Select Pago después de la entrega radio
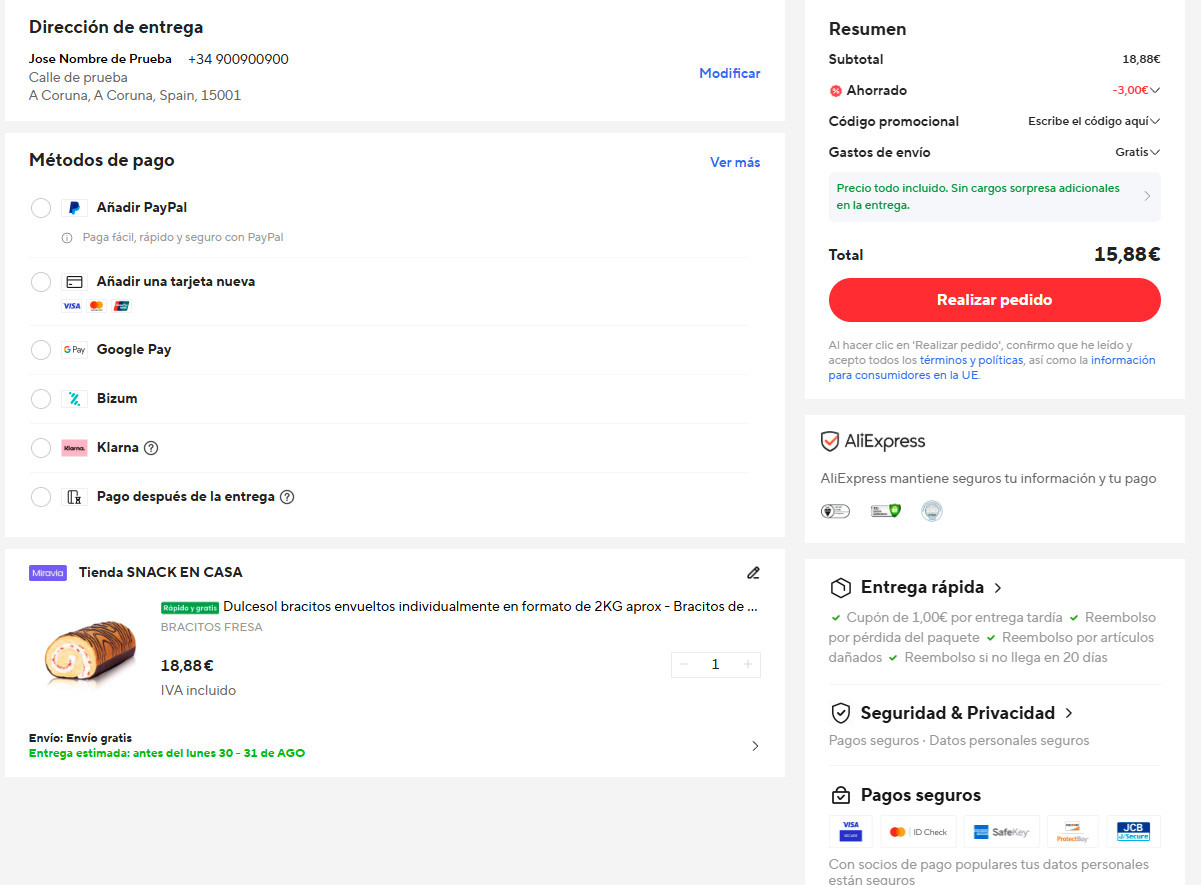The height and width of the screenshot is (885, 1201). (41, 497)
